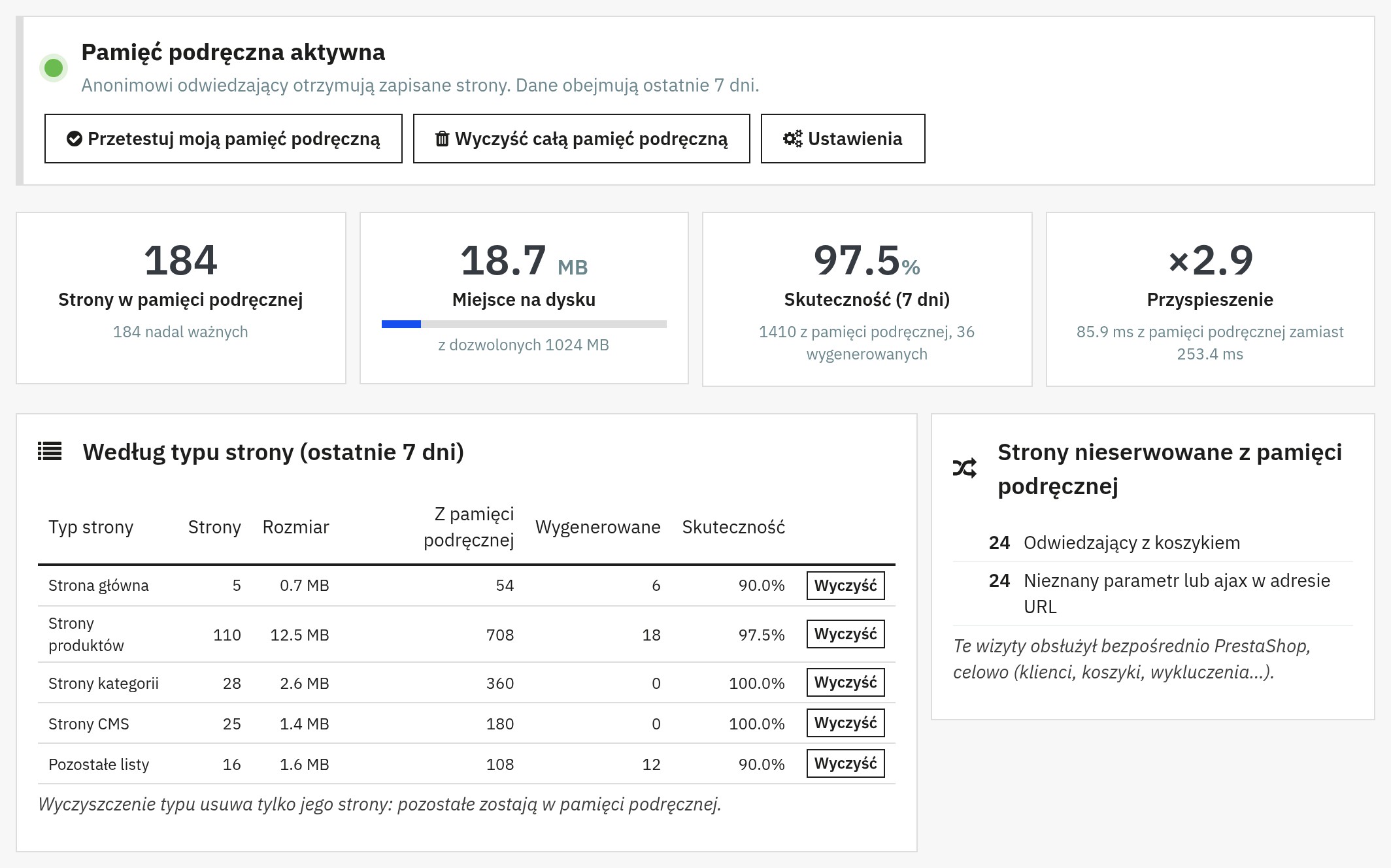Click the list icon beside Według typu strony

pyautogui.click(x=50, y=452)
